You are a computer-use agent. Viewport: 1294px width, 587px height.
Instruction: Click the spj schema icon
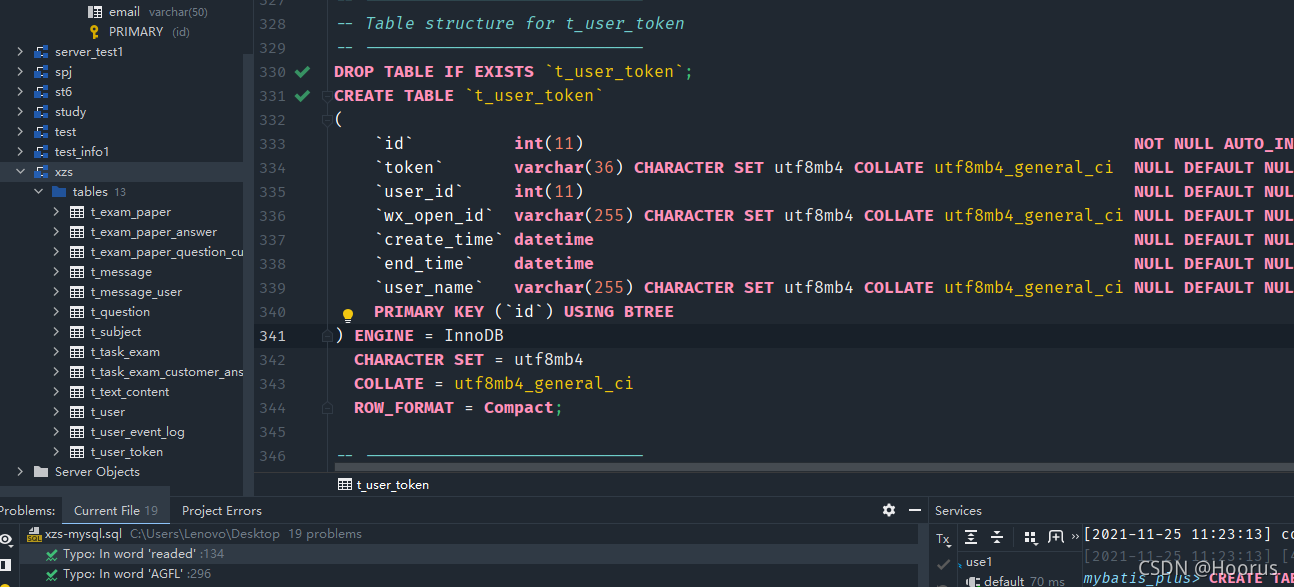[x=41, y=71]
